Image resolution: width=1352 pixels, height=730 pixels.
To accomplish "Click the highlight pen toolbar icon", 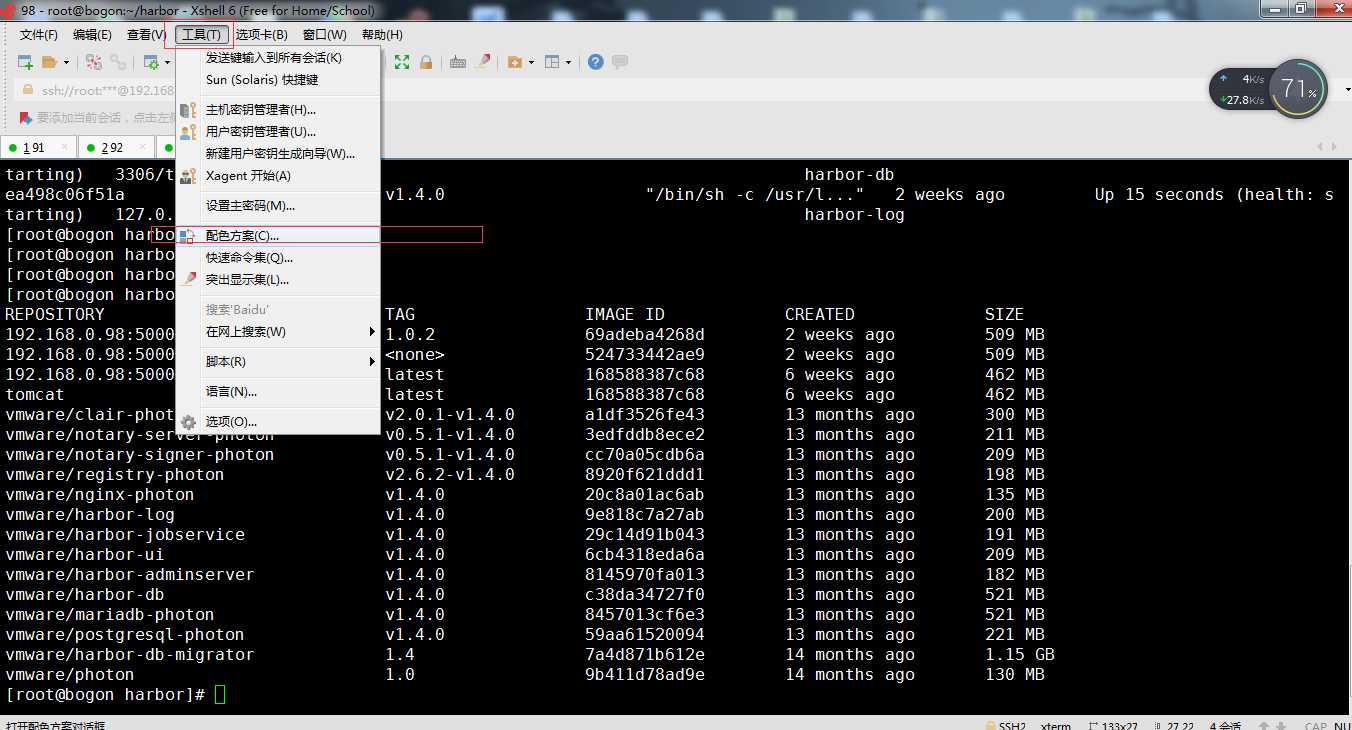I will coord(483,62).
